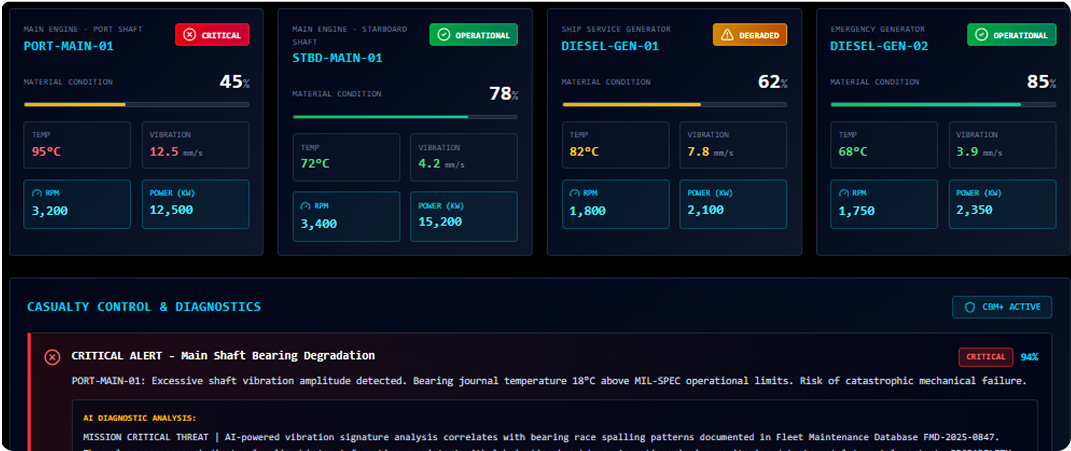Click the checkmark icon on STBD-MAIN-01 status badge
The width and height of the screenshot is (1071, 451).
point(443,35)
